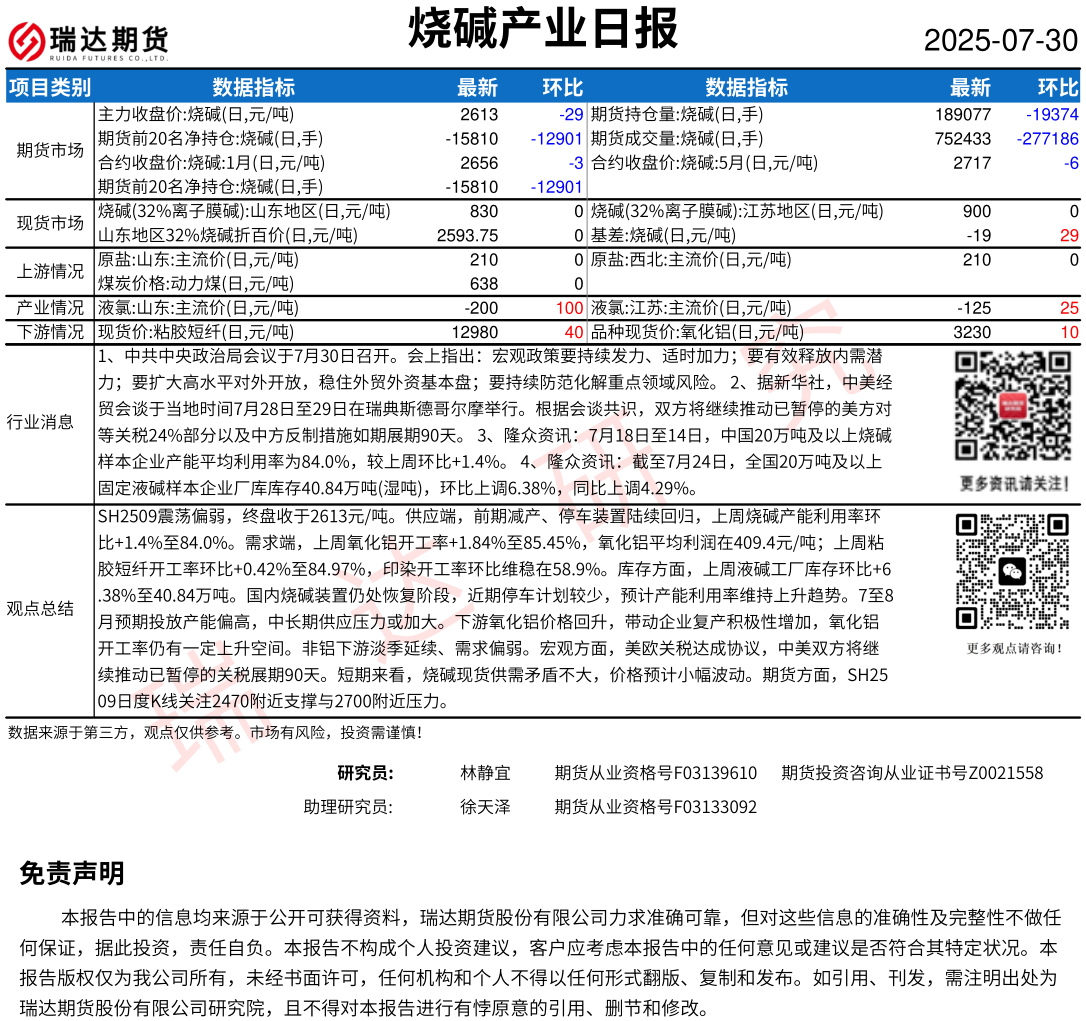The width and height of the screenshot is (1086, 1021).
Task: Click the 期货市场 category cell
Action: (x=50, y=150)
